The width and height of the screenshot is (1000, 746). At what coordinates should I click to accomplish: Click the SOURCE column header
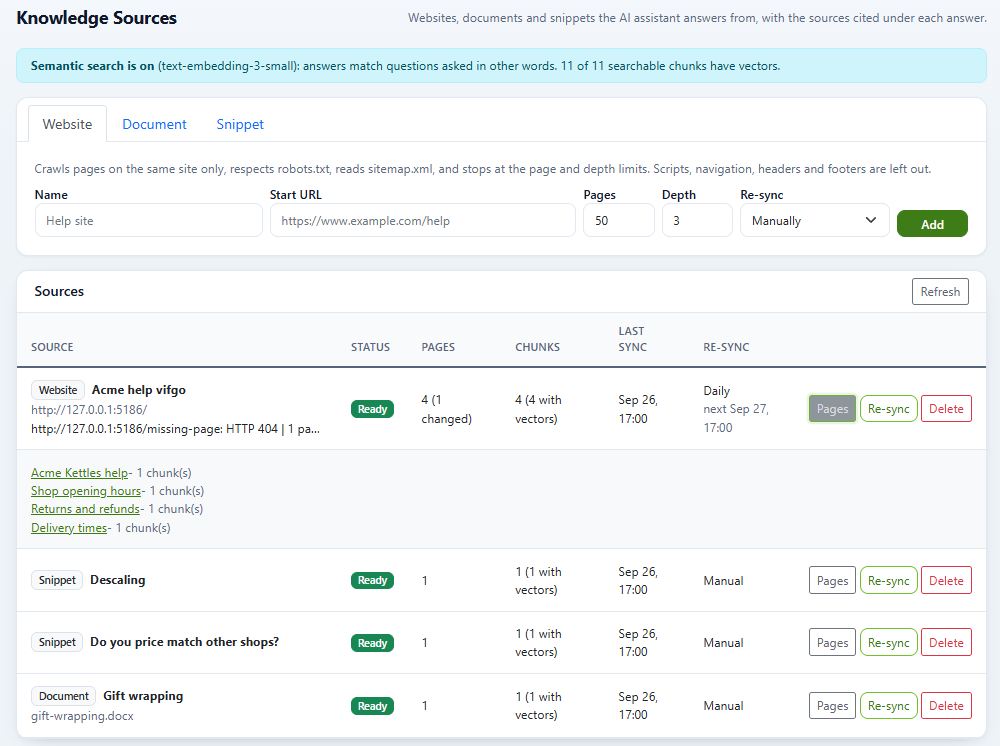tap(52, 347)
